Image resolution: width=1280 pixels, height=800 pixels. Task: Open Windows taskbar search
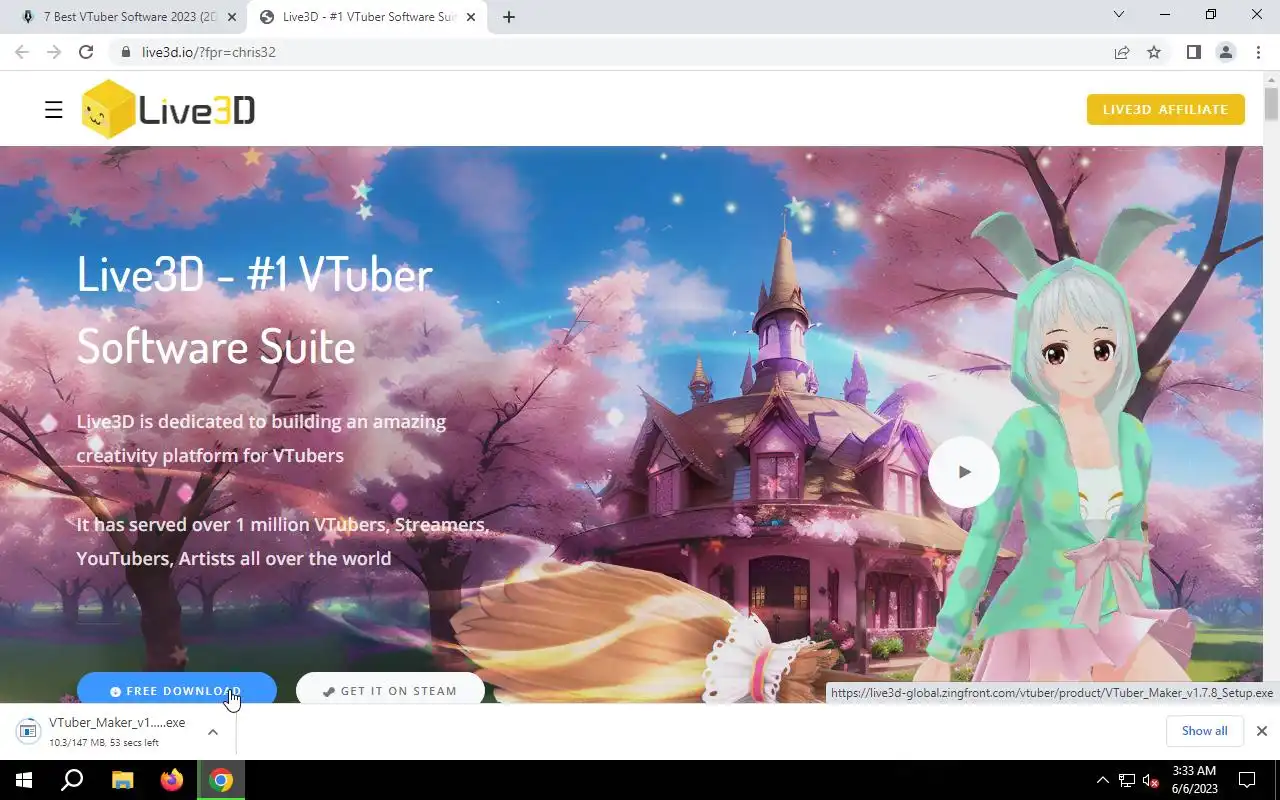click(72, 780)
